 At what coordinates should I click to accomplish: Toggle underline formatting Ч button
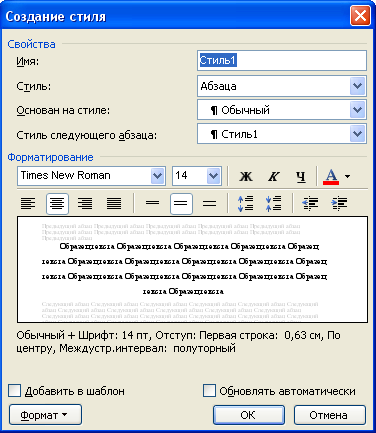tap(301, 176)
